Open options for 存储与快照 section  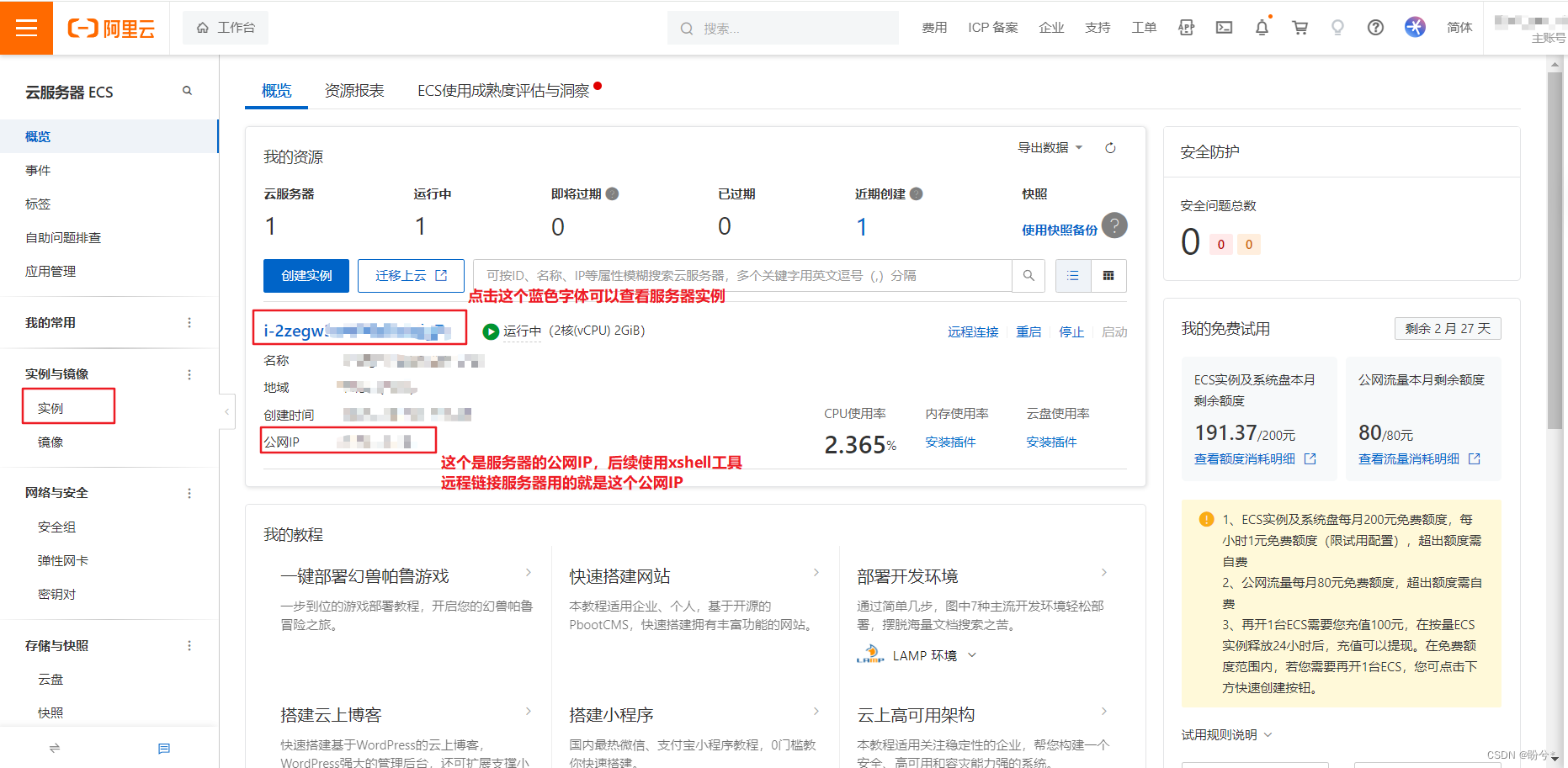(x=189, y=645)
